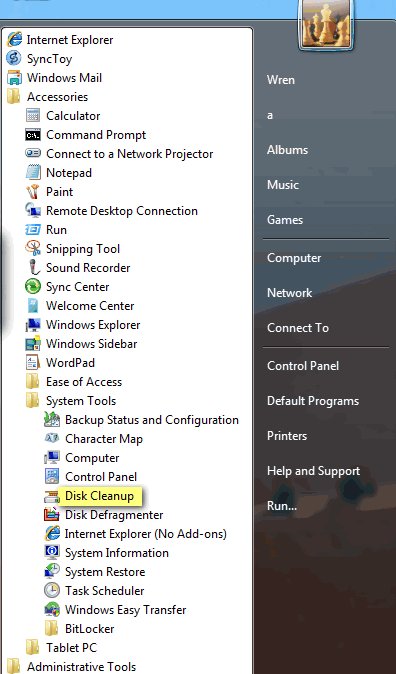Open Control Panel in the right pane
This screenshot has width=396, height=674.
tap(303, 366)
